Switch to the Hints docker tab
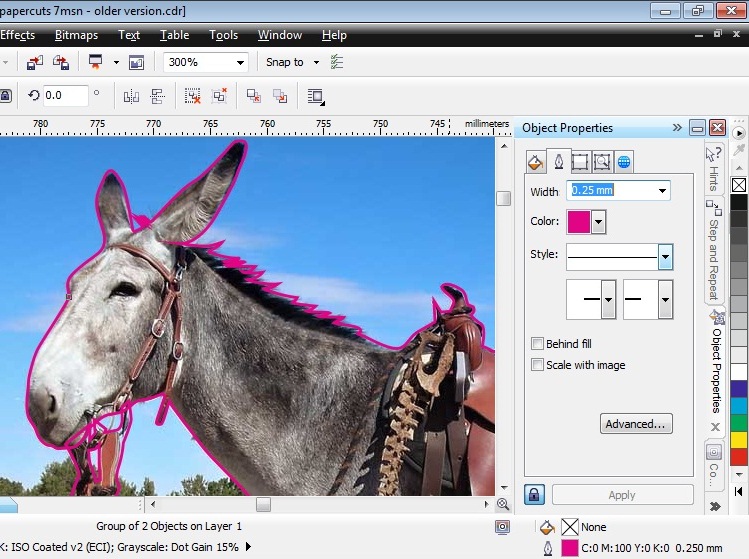Screen dimensions: 749x559 (x=713, y=170)
